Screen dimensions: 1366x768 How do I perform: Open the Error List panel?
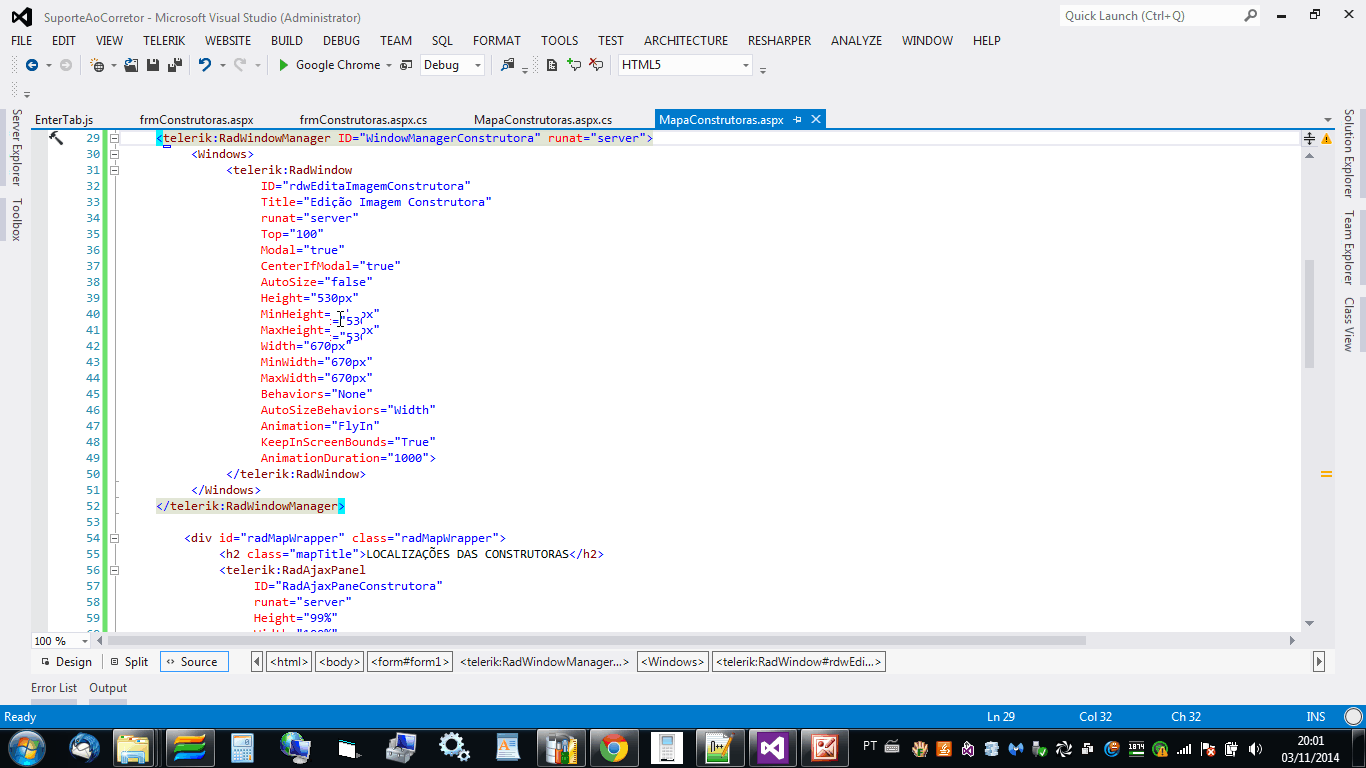coord(54,688)
